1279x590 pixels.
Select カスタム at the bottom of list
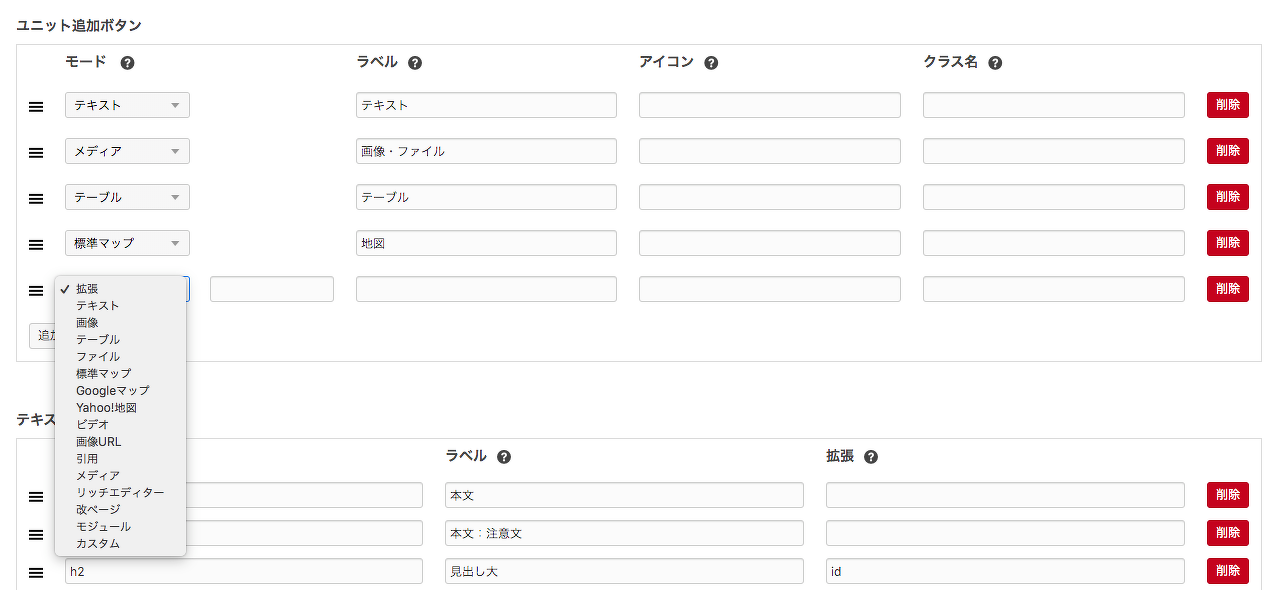(x=98, y=543)
